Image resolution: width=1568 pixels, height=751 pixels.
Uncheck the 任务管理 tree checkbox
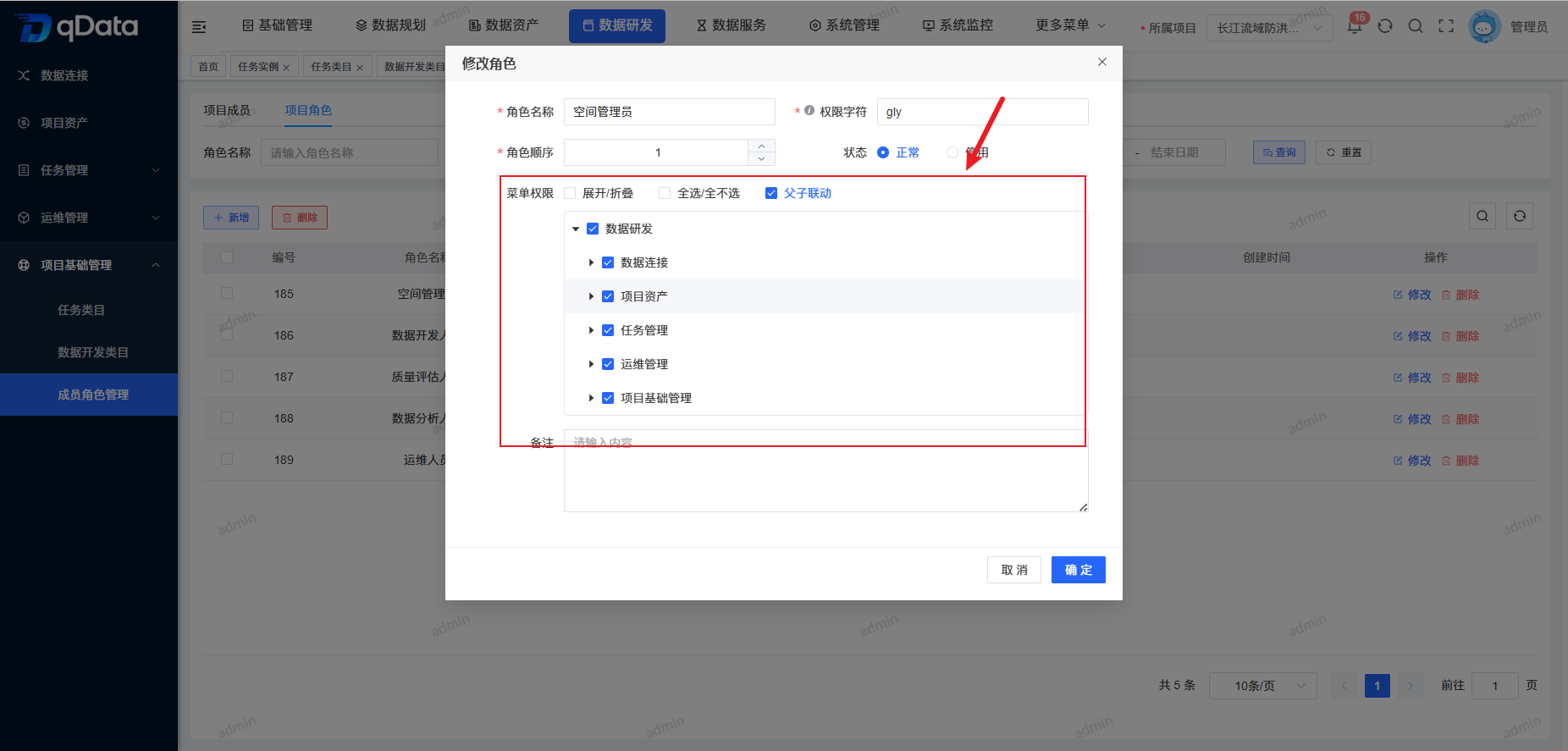(x=608, y=330)
